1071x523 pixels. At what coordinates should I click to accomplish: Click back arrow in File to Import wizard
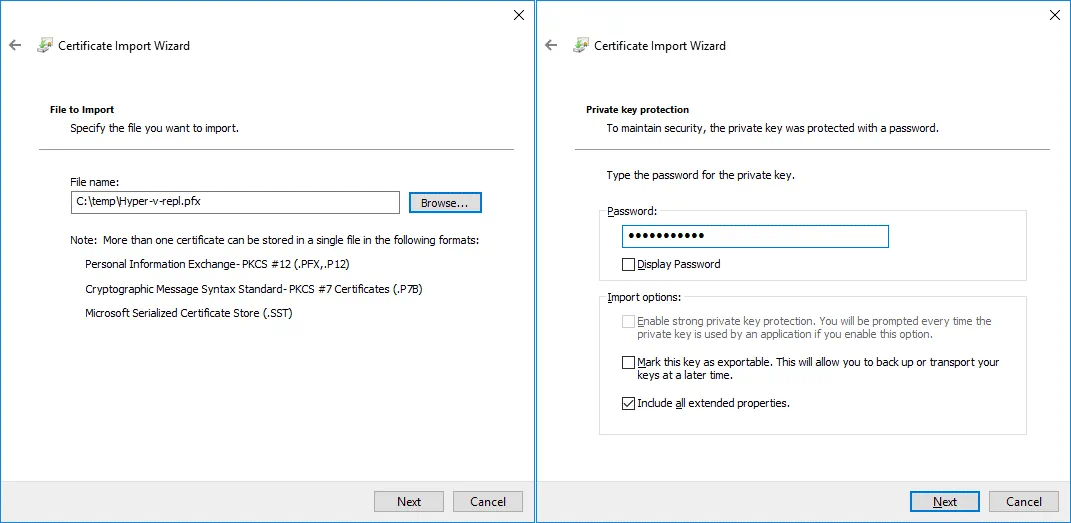tap(15, 45)
